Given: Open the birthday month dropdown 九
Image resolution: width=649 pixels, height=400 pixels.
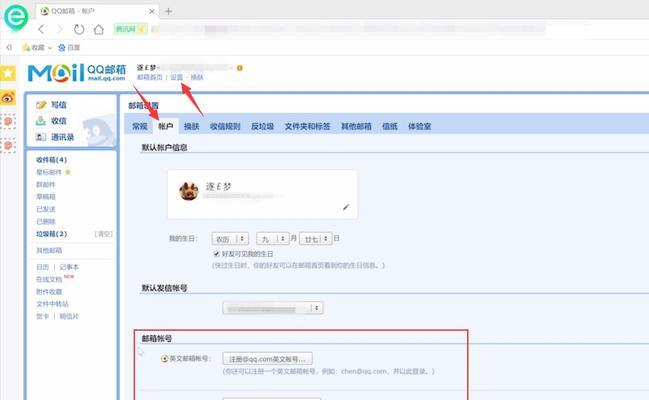Looking at the screenshot, I should click(x=272, y=239).
